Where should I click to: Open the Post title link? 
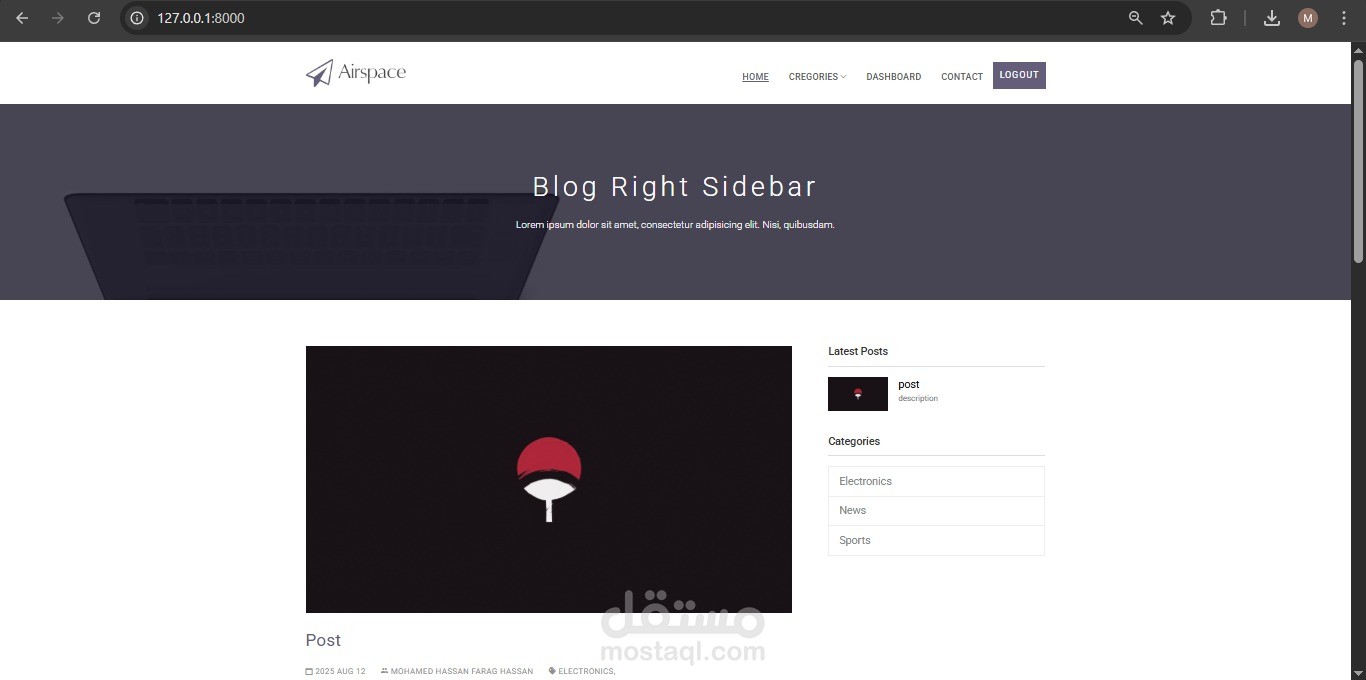tap(323, 640)
